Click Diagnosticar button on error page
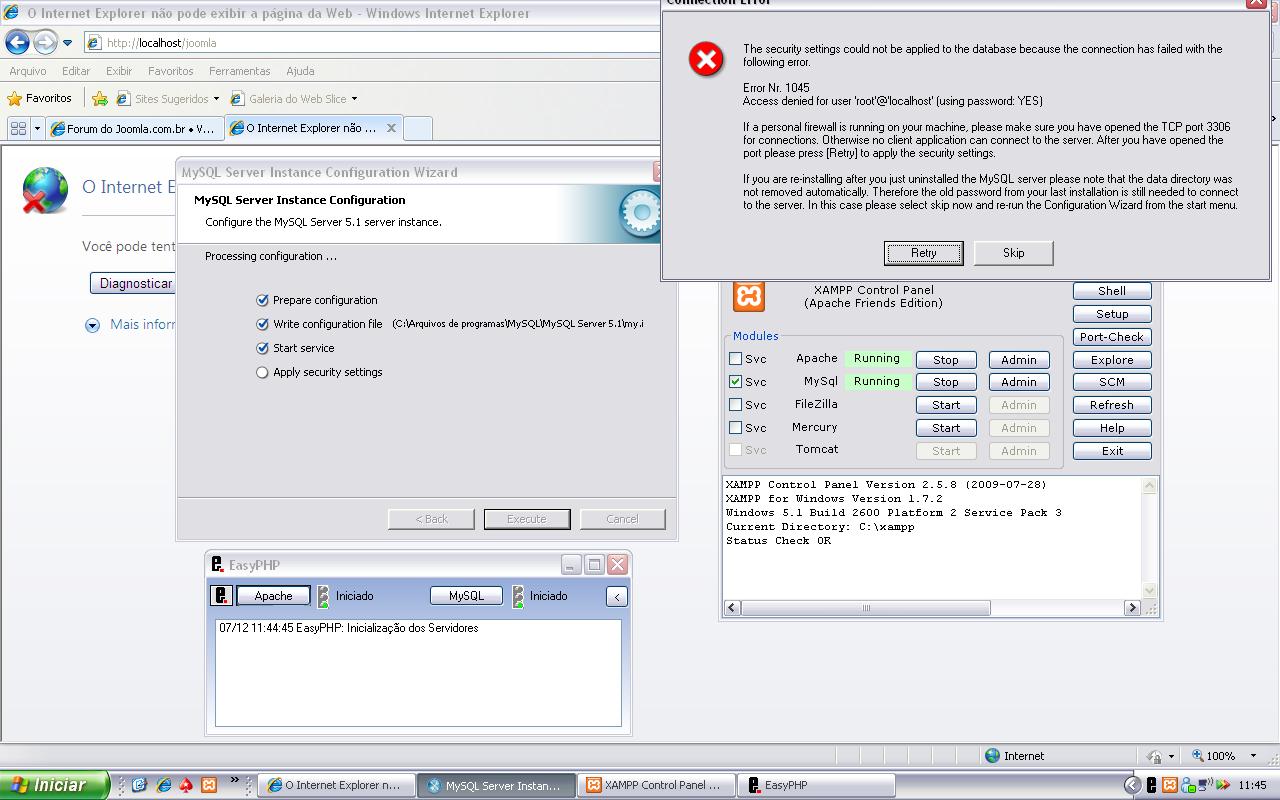 134,283
